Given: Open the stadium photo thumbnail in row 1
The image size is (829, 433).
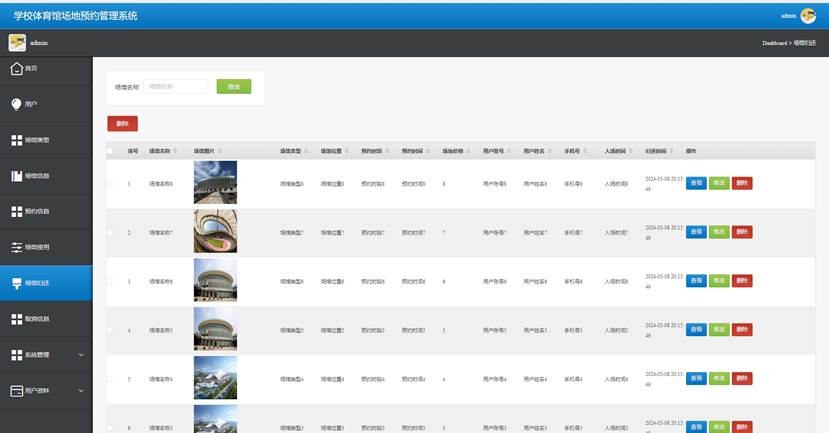Looking at the screenshot, I should (x=215, y=182).
